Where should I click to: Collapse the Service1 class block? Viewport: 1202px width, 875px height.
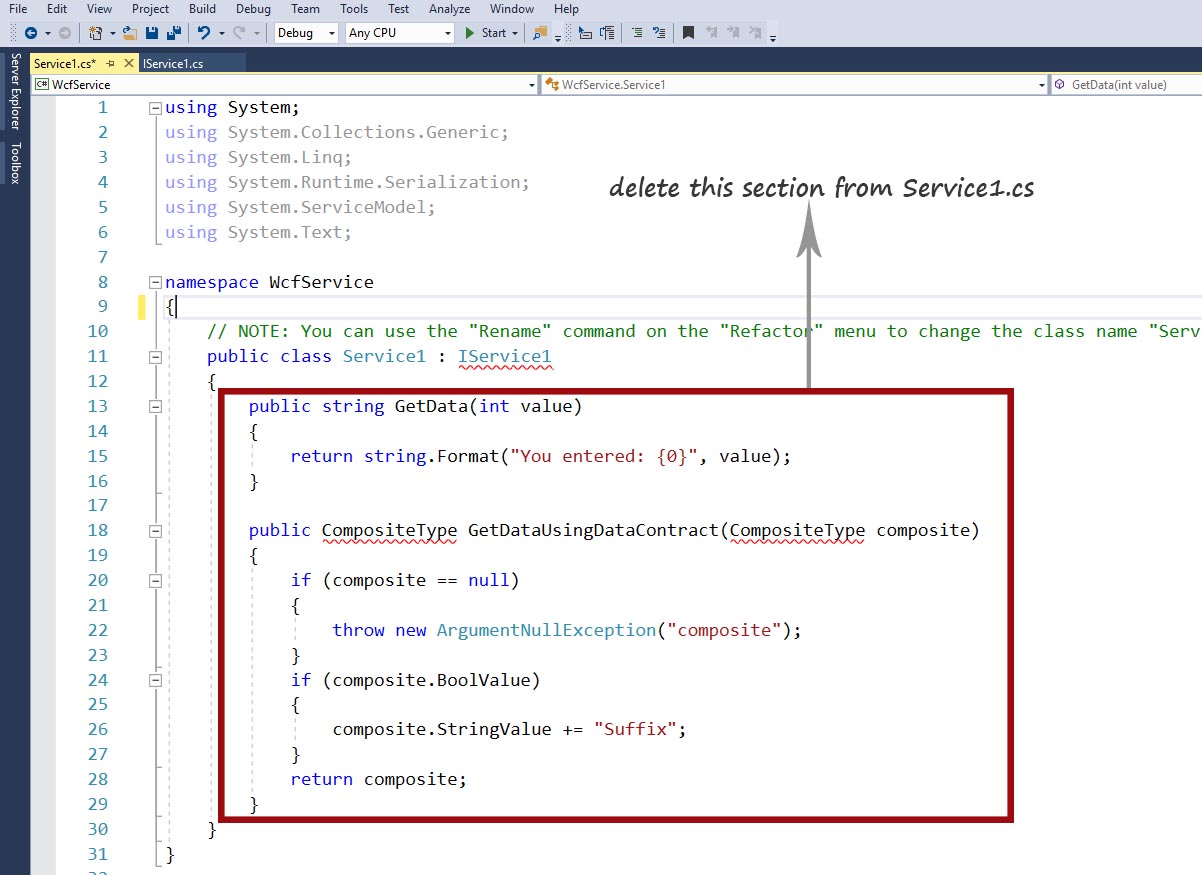coord(154,356)
